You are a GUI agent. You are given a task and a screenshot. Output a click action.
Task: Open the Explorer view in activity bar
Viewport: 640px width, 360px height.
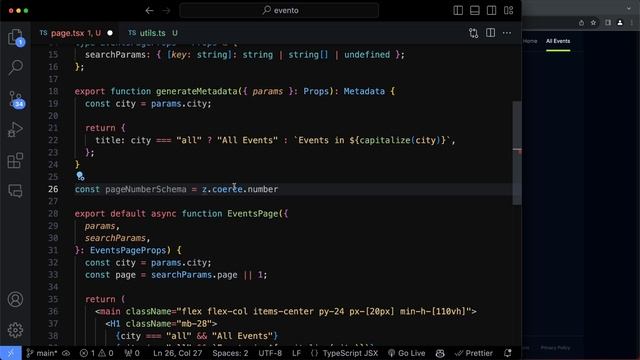16,37
